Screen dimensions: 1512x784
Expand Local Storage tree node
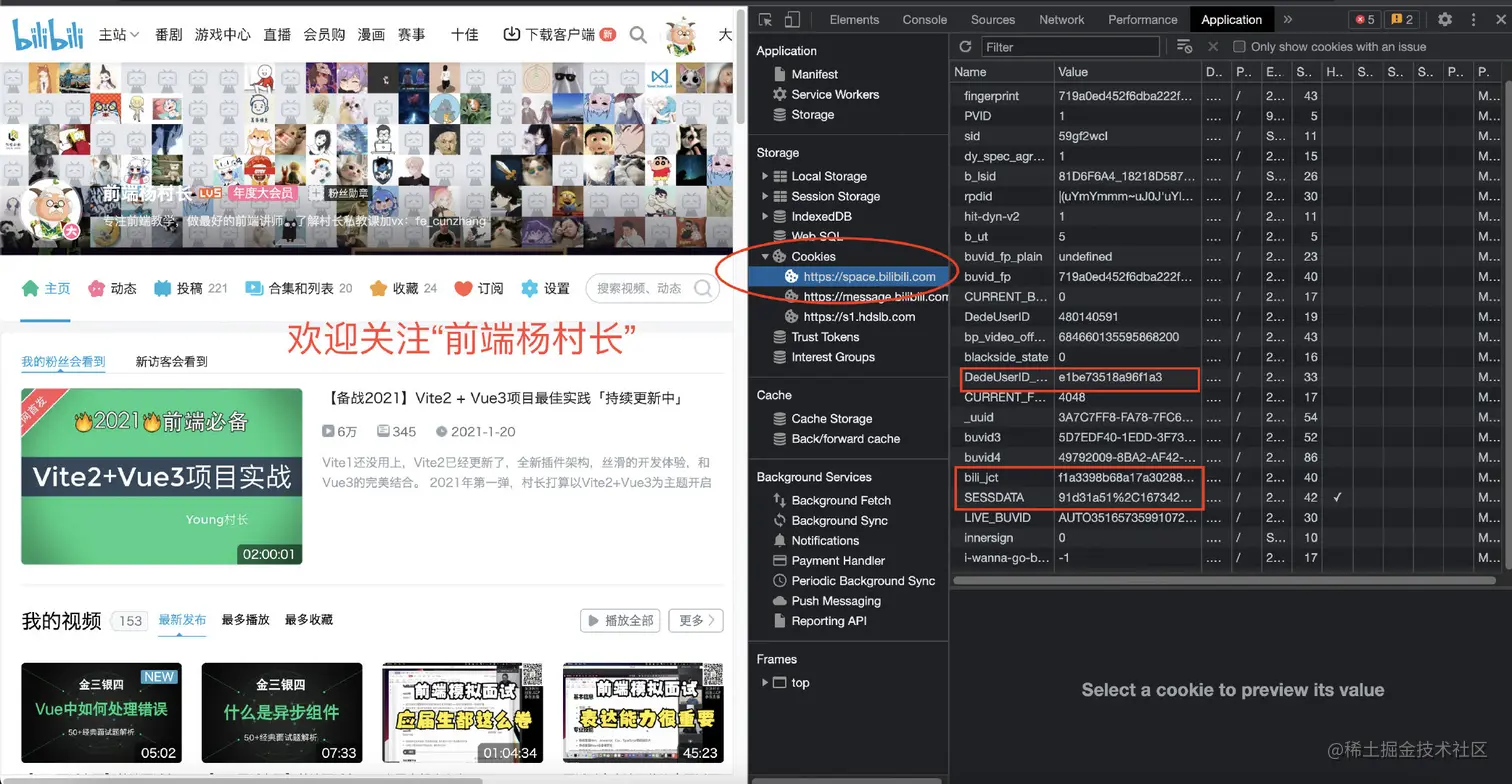coord(765,176)
